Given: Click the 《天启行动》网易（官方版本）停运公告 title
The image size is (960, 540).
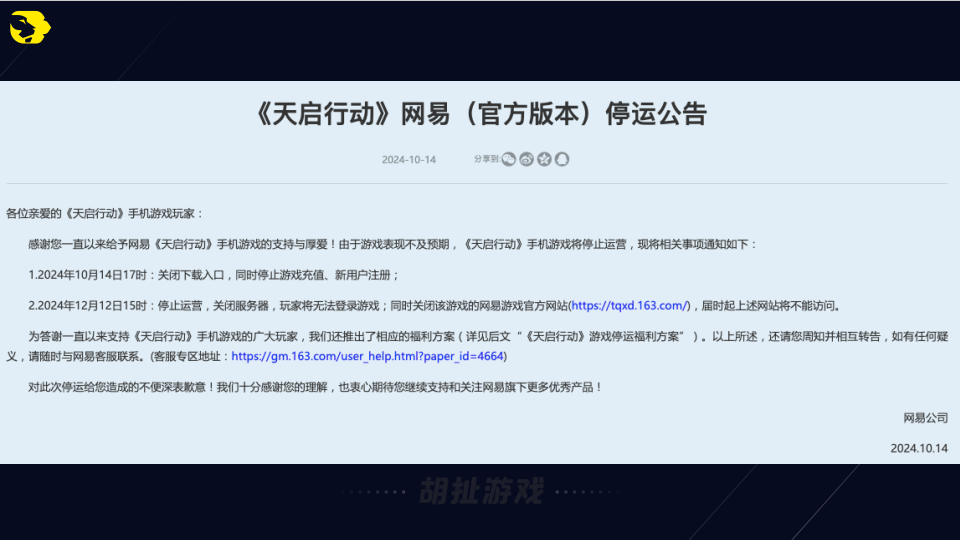Looking at the screenshot, I should 480,114.
